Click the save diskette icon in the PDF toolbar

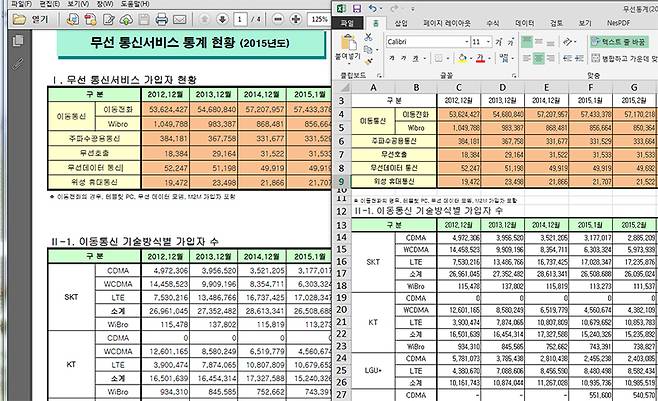(144, 19)
